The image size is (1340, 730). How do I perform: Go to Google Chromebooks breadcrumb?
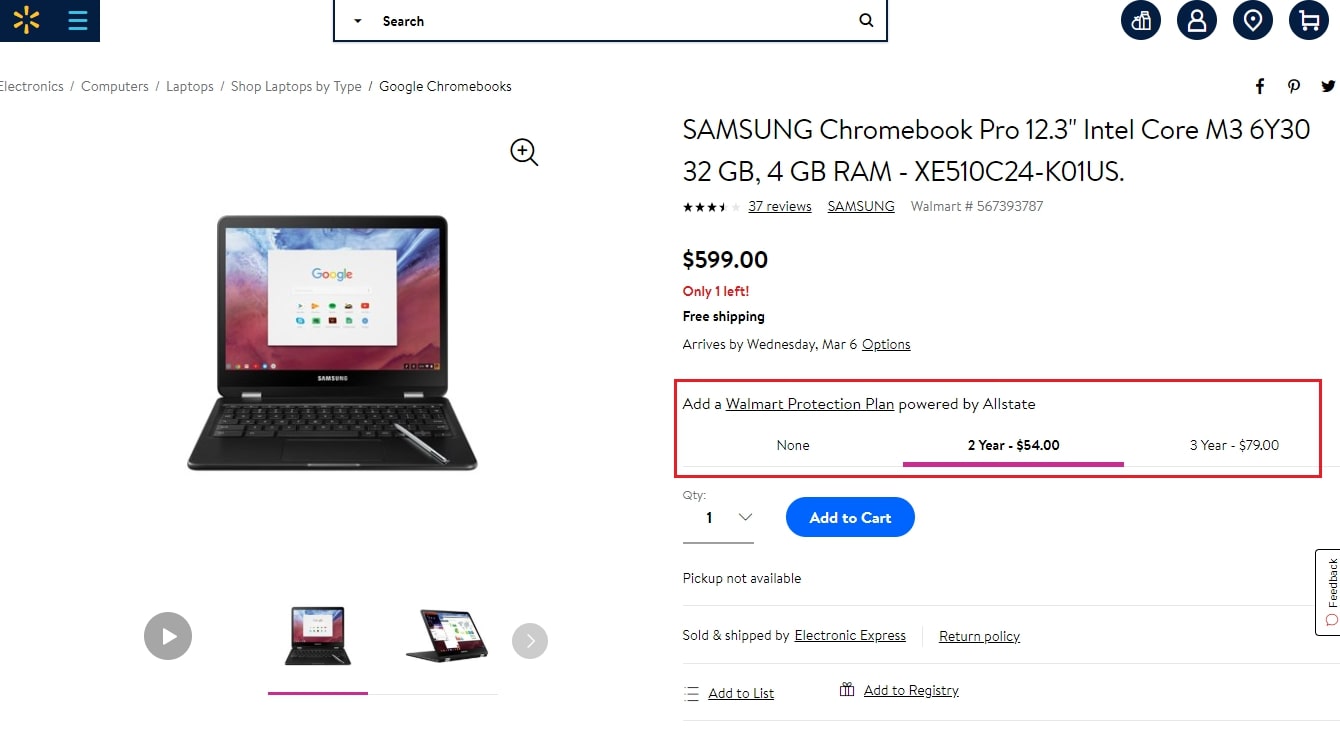tap(445, 86)
